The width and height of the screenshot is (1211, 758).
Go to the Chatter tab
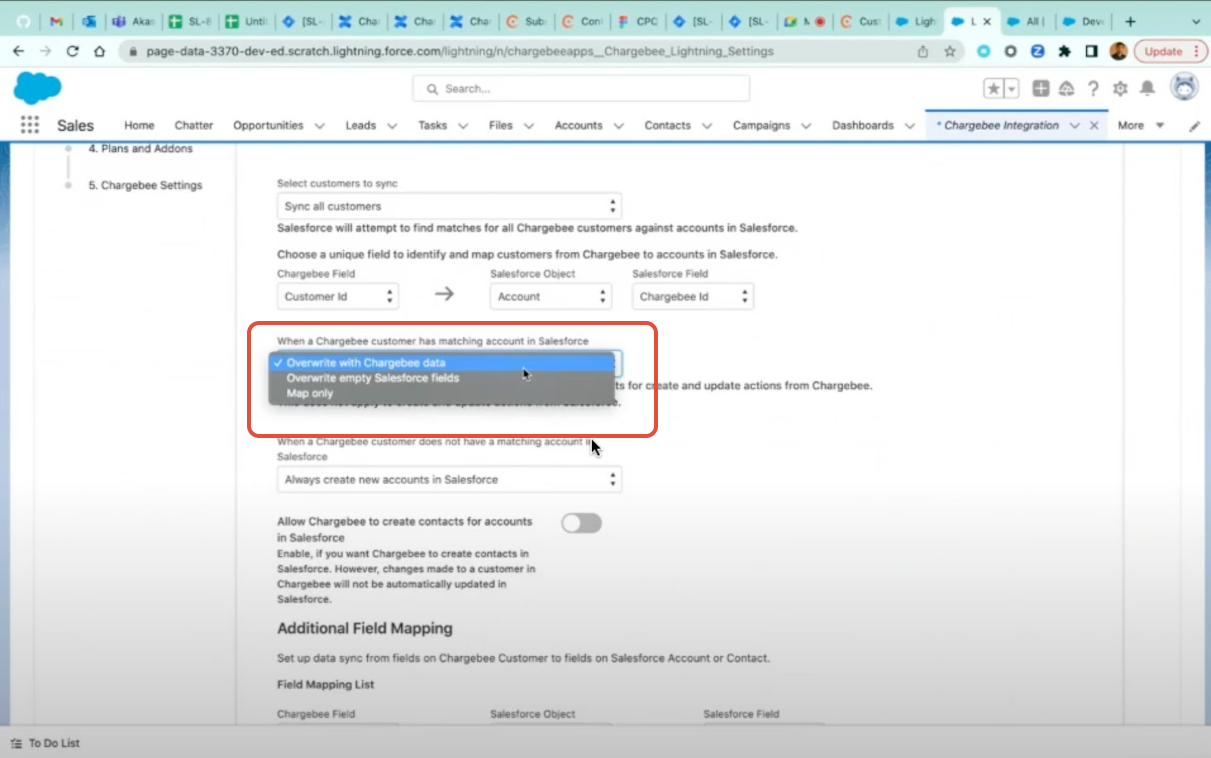[x=194, y=126]
